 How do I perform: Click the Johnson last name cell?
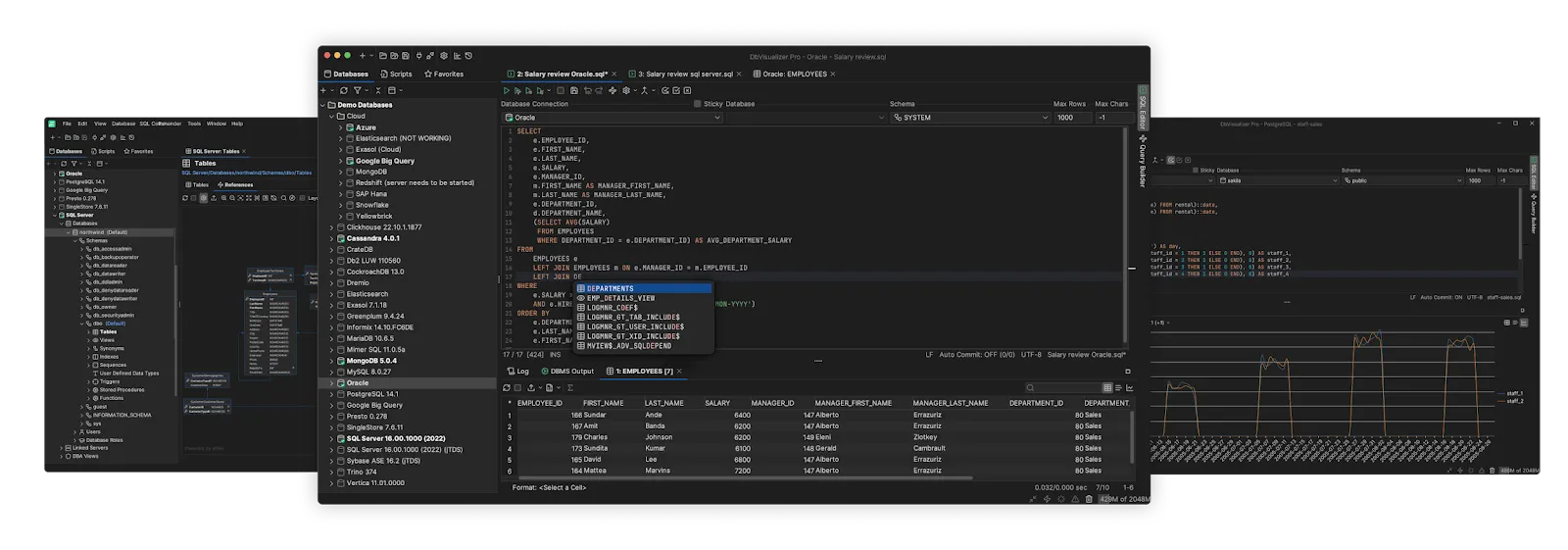(x=659, y=437)
